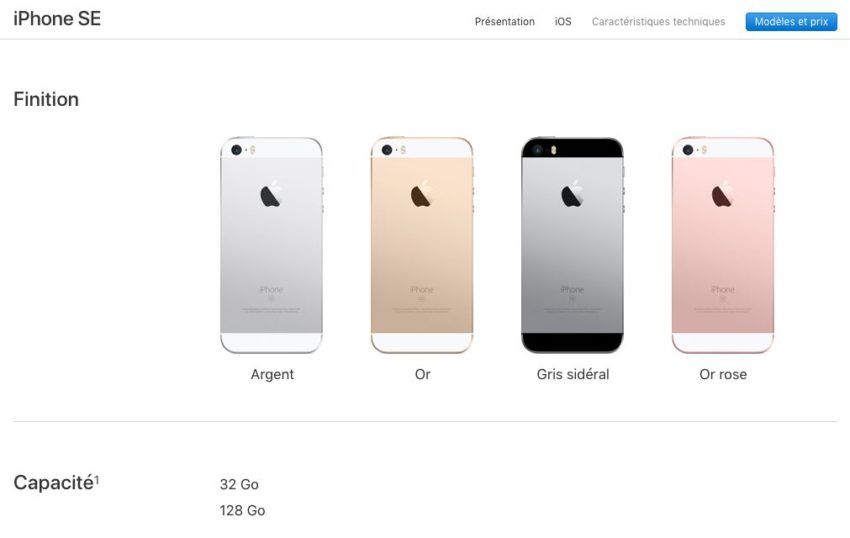This screenshot has height=538, width=850.
Task: Select the 128 Go capacity option
Action: (242, 510)
